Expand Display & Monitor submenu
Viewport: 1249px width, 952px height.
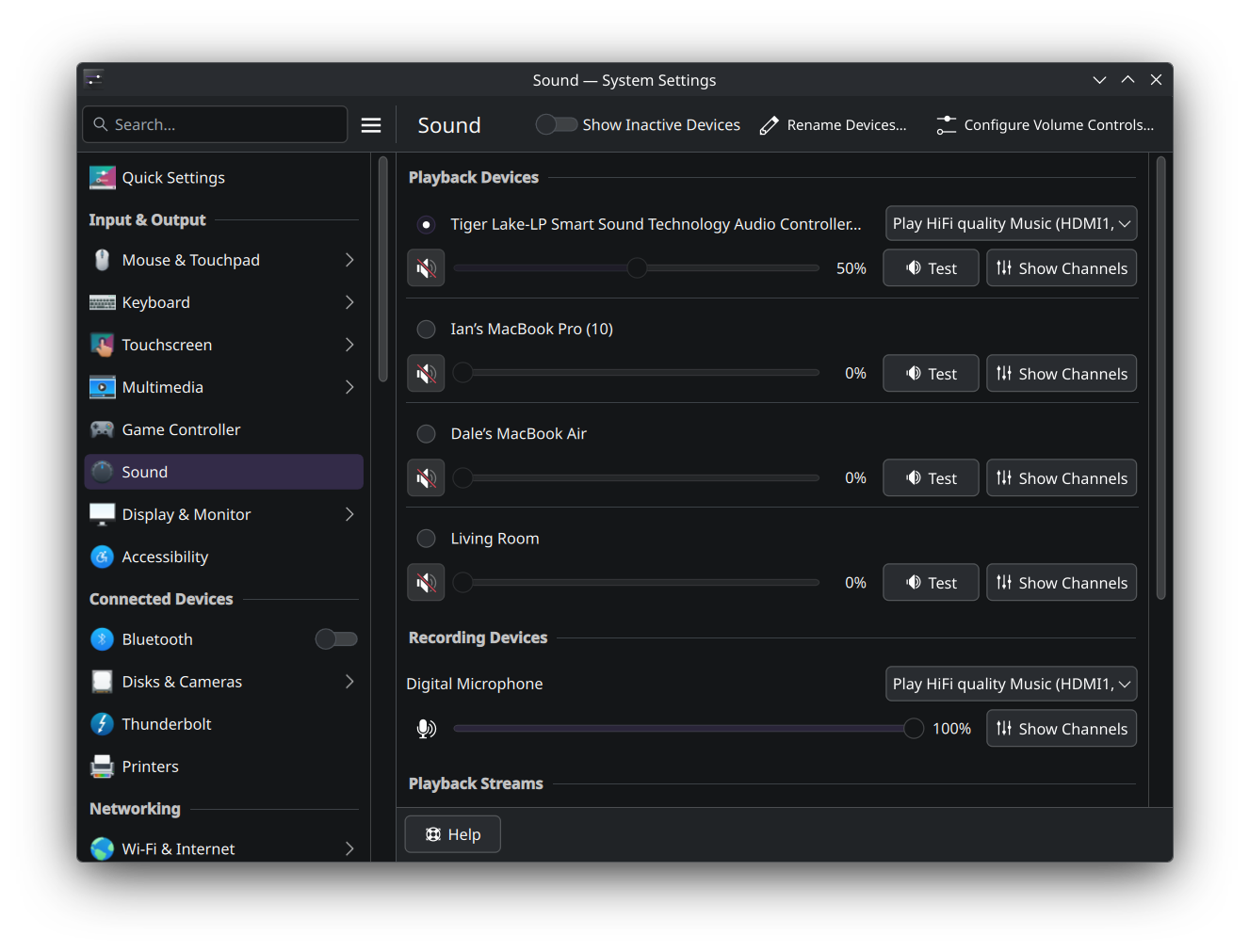[x=349, y=514]
